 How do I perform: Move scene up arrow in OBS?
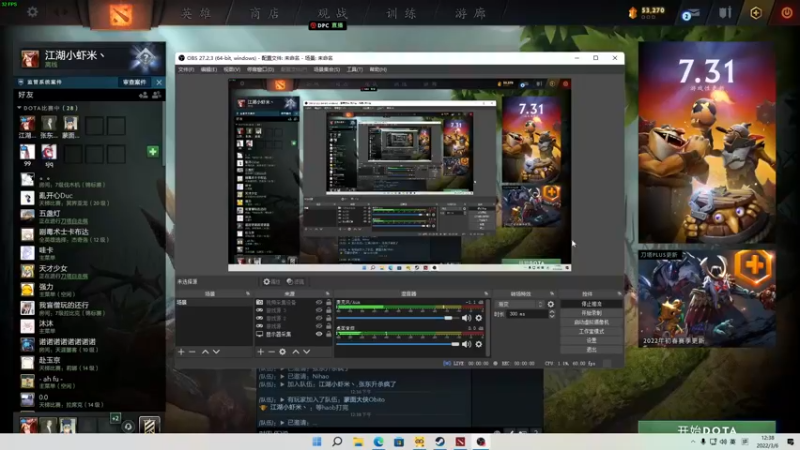click(x=205, y=352)
